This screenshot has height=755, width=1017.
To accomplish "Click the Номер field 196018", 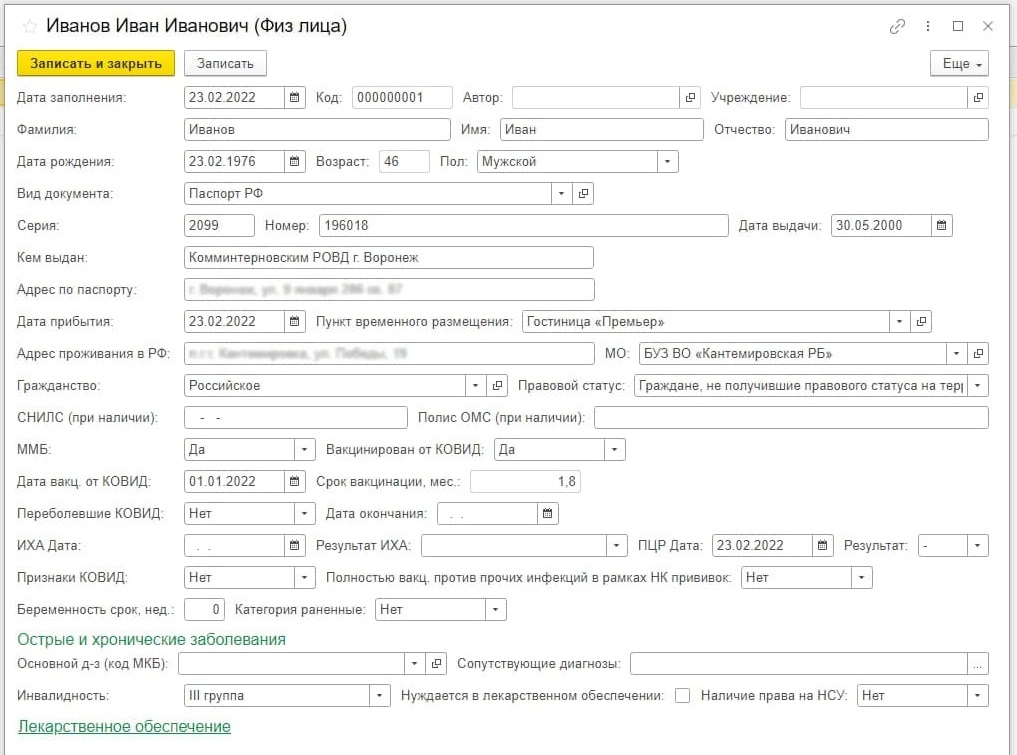I will pos(524,225).
